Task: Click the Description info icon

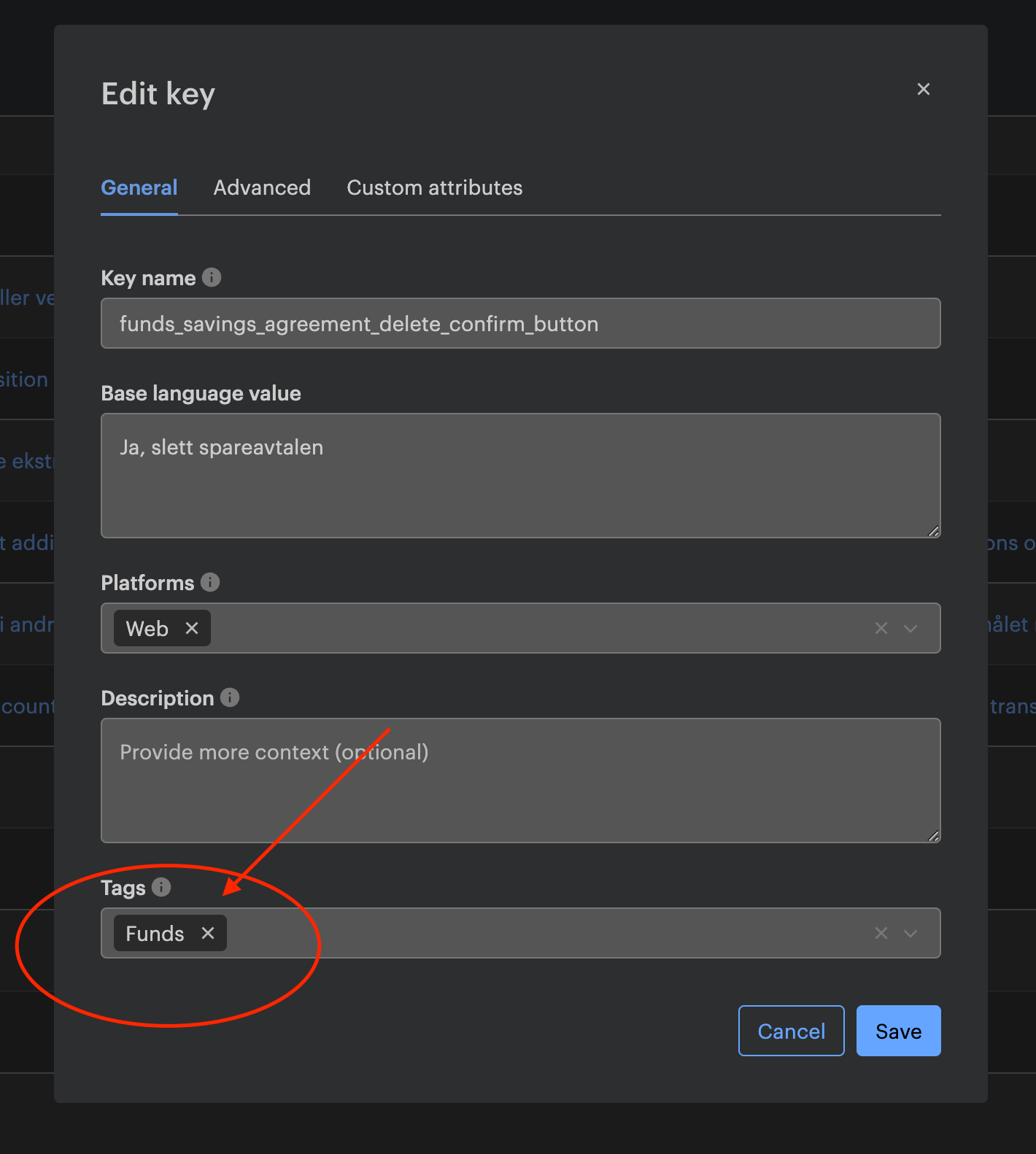Action: tap(230, 697)
